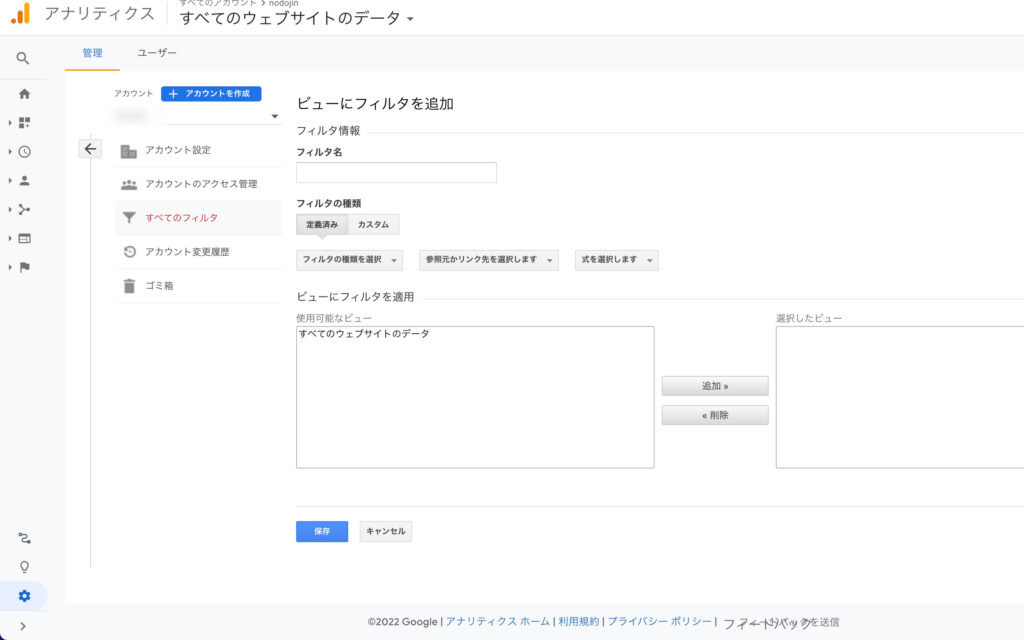
Task: Click the アカウント設定 building icon
Action: tap(129, 151)
